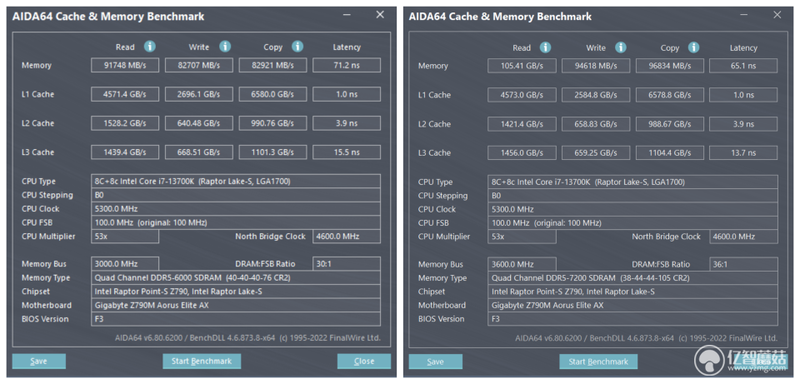The image size is (800, 384).
Task: Click Write info icon in right window
Action: [x=620, y=47]
